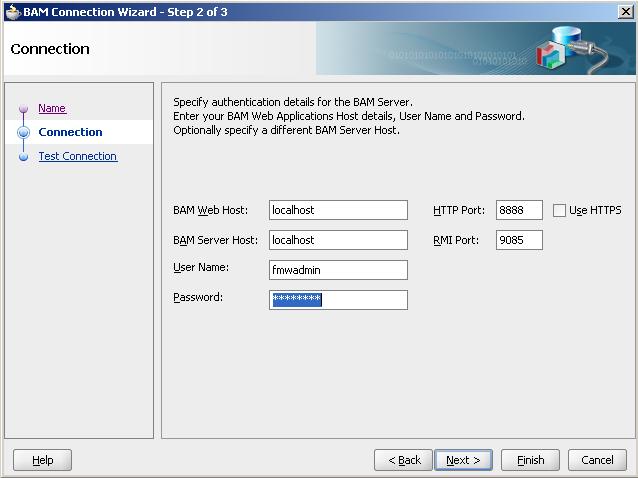Focus the RMI Port field

tap(519, 240)
